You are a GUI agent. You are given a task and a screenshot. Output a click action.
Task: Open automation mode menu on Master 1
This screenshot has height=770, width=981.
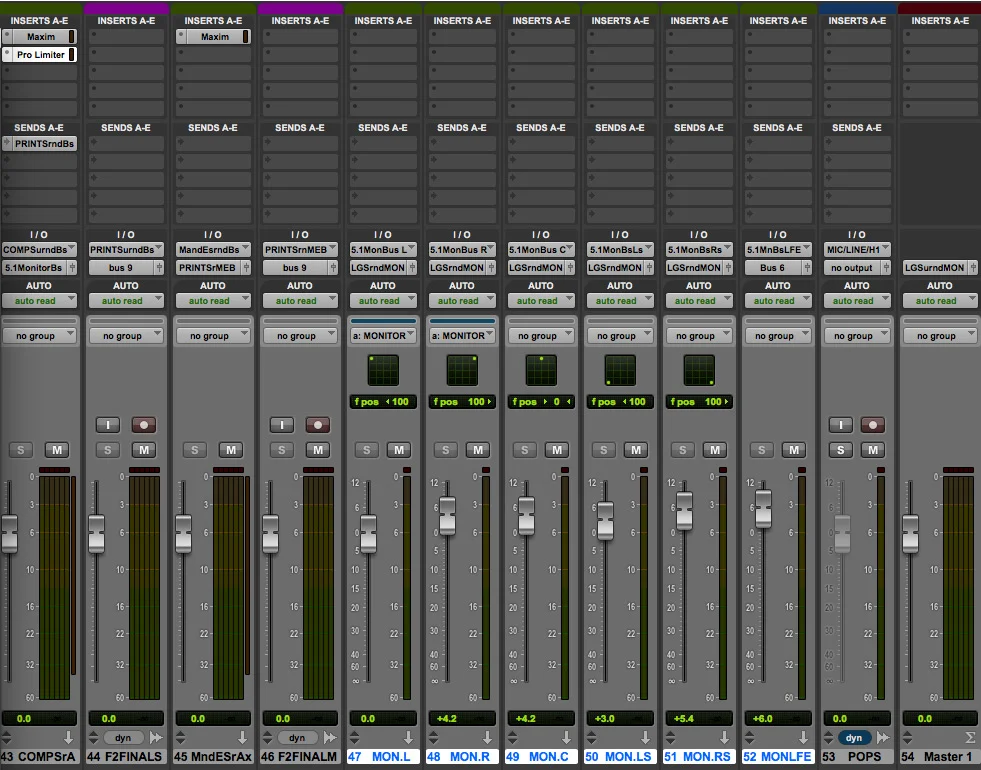(940, 301)
